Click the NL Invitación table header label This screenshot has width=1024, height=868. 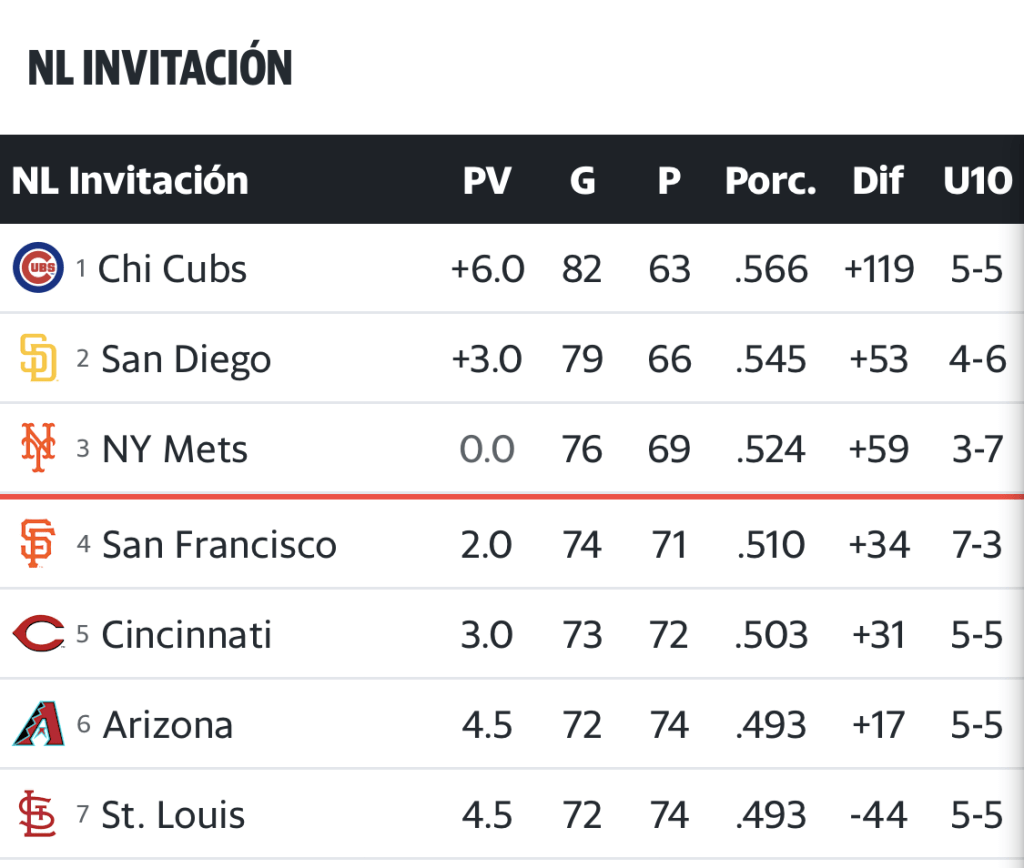coord(130,181)
